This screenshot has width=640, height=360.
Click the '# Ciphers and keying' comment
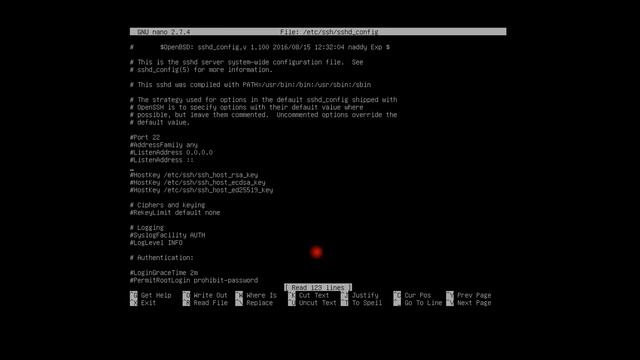point(167,205)
